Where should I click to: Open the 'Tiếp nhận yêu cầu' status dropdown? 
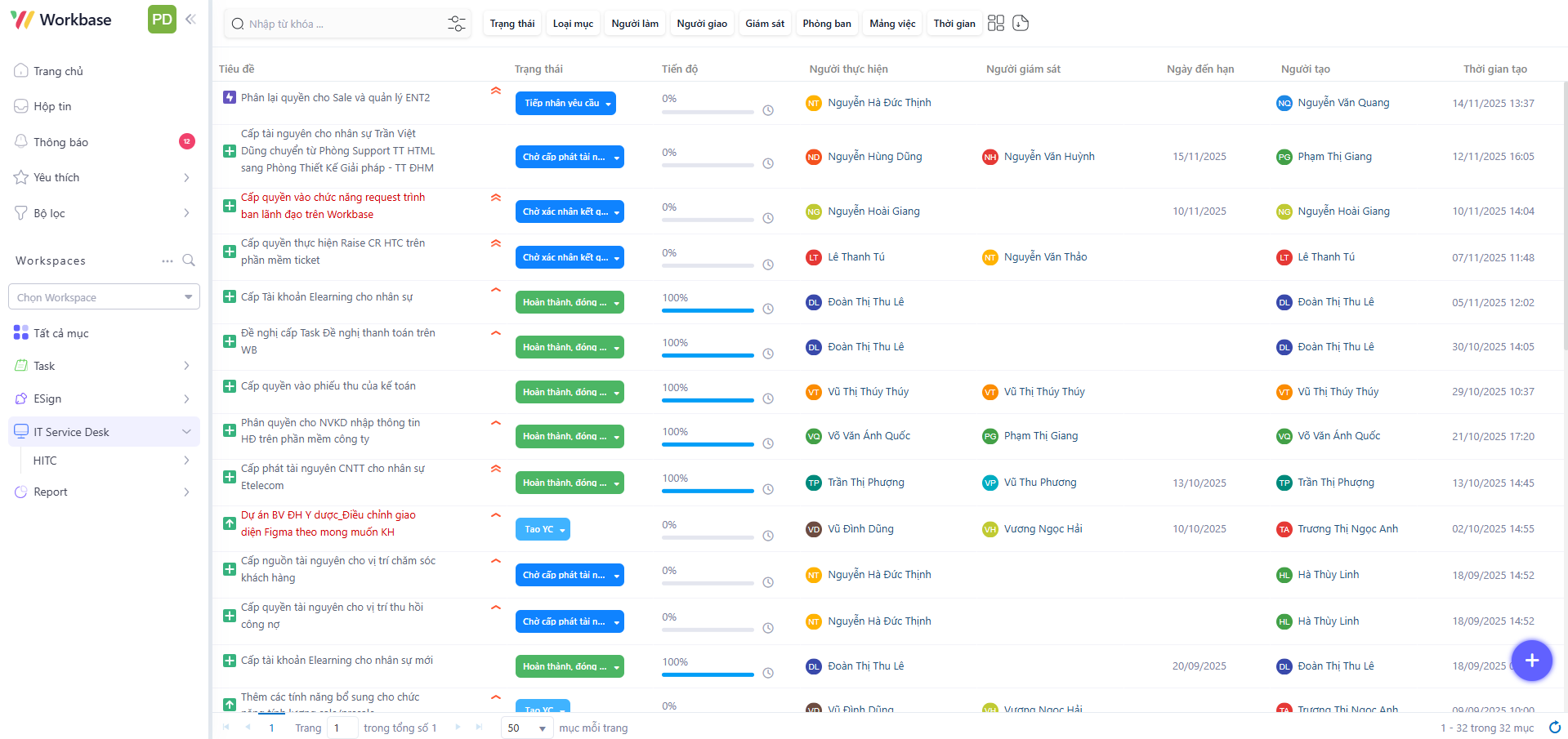565,104
